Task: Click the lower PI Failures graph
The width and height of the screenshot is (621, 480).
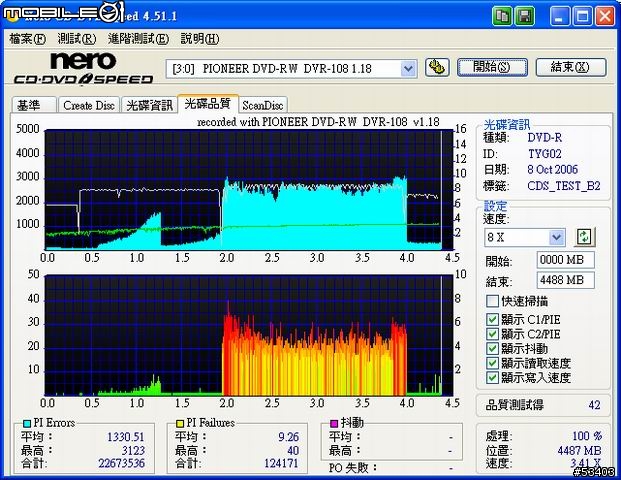Action: click(x=249, y=335)
